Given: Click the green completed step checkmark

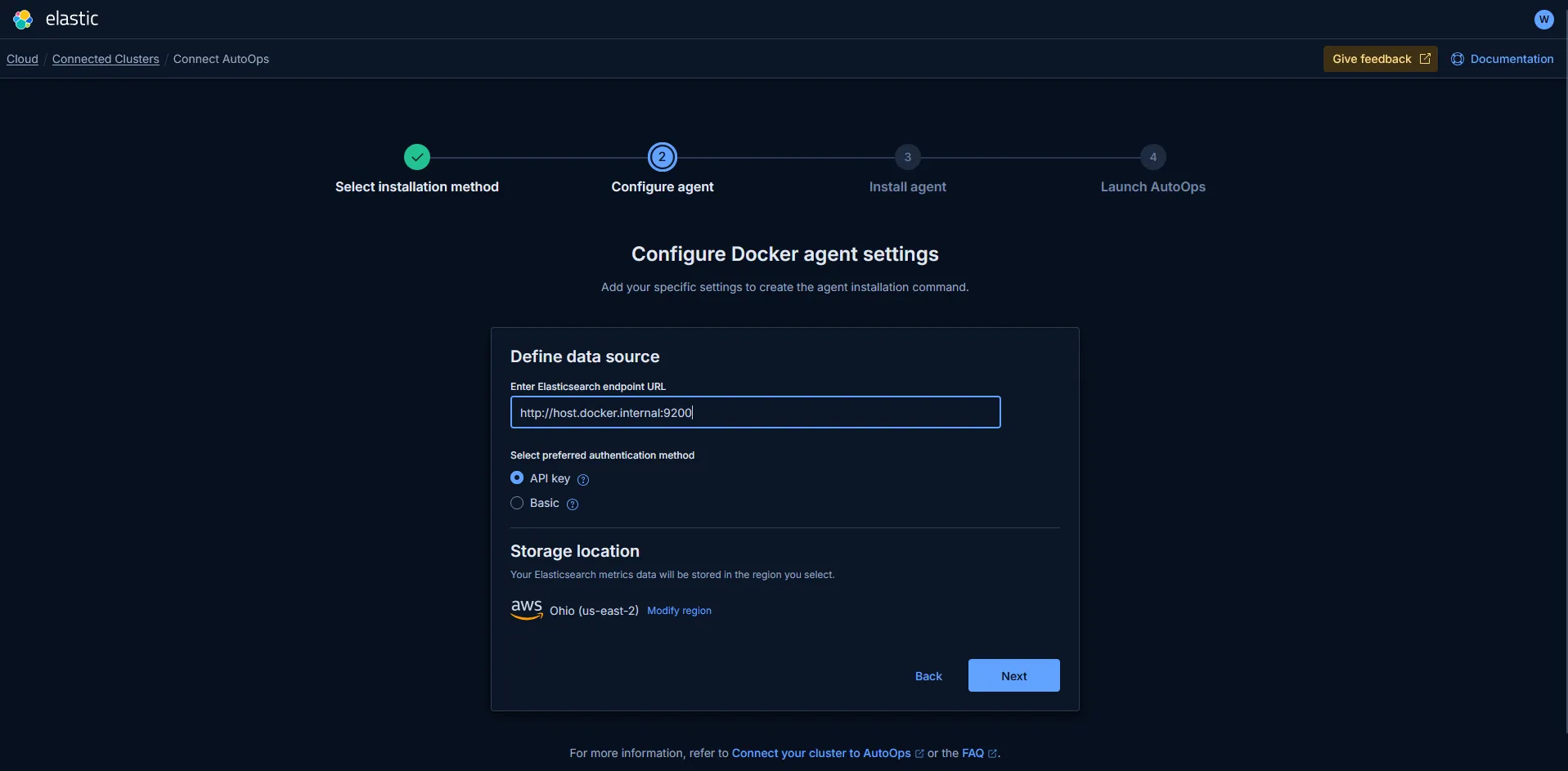Looking at the screenshot, I should (x=417, y=157).
